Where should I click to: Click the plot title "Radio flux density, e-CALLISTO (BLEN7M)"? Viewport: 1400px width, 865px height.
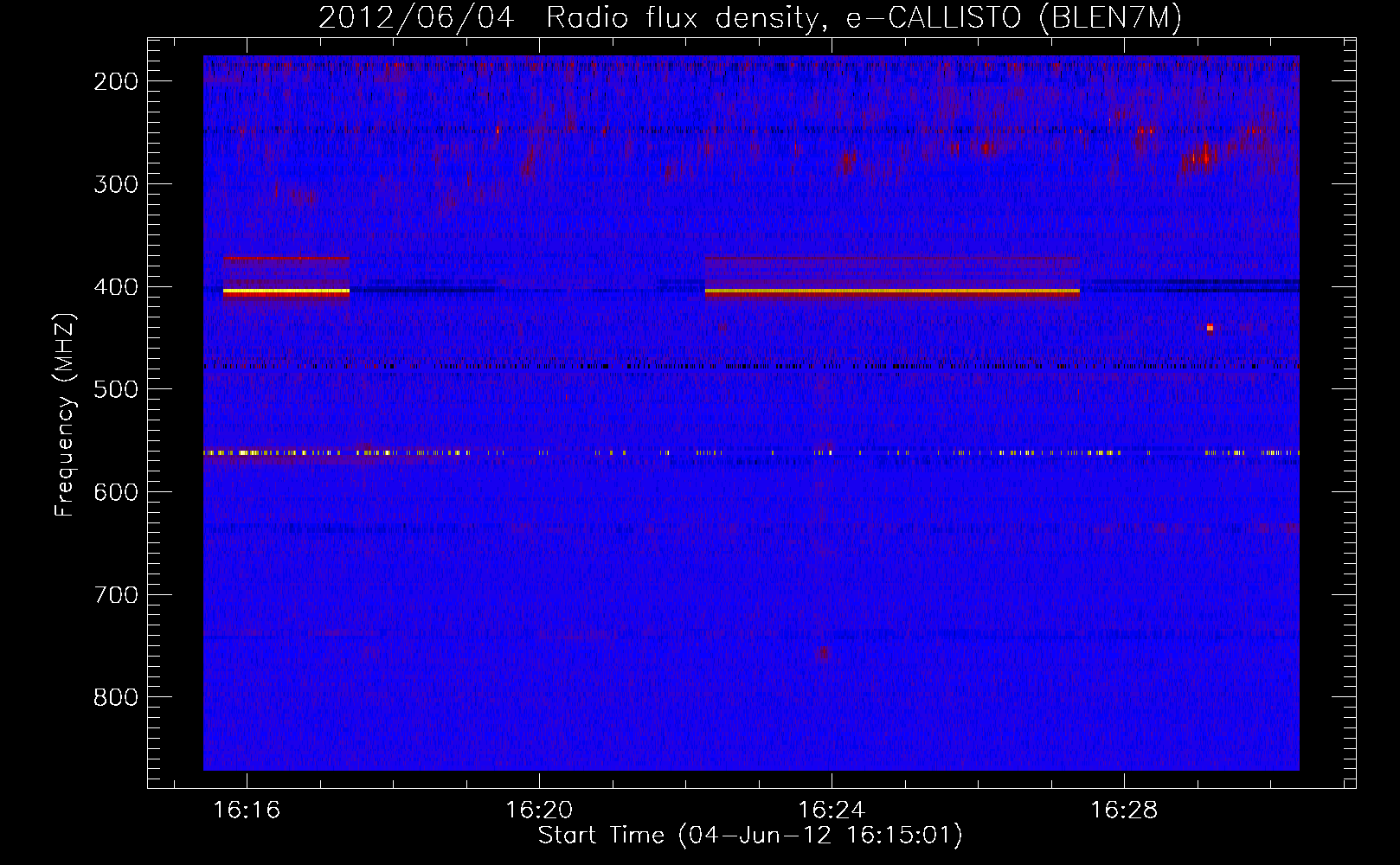click(864, 18)
